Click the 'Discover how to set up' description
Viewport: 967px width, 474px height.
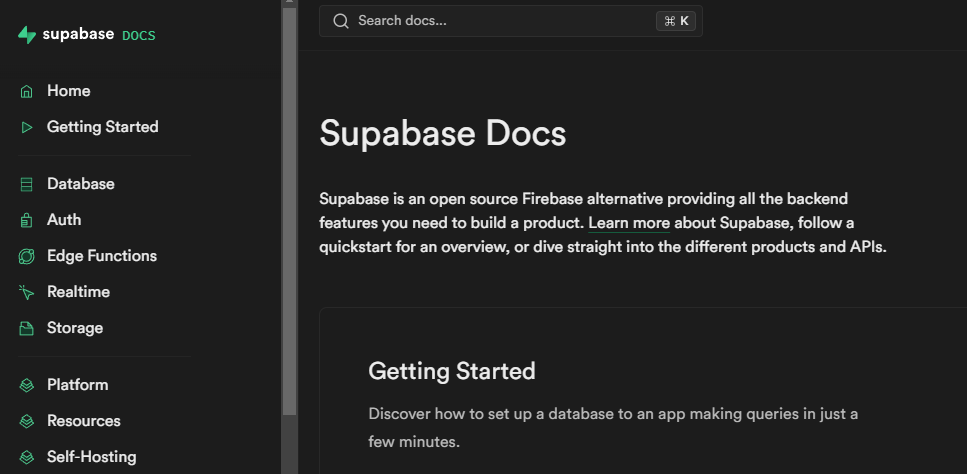point(613,428)
